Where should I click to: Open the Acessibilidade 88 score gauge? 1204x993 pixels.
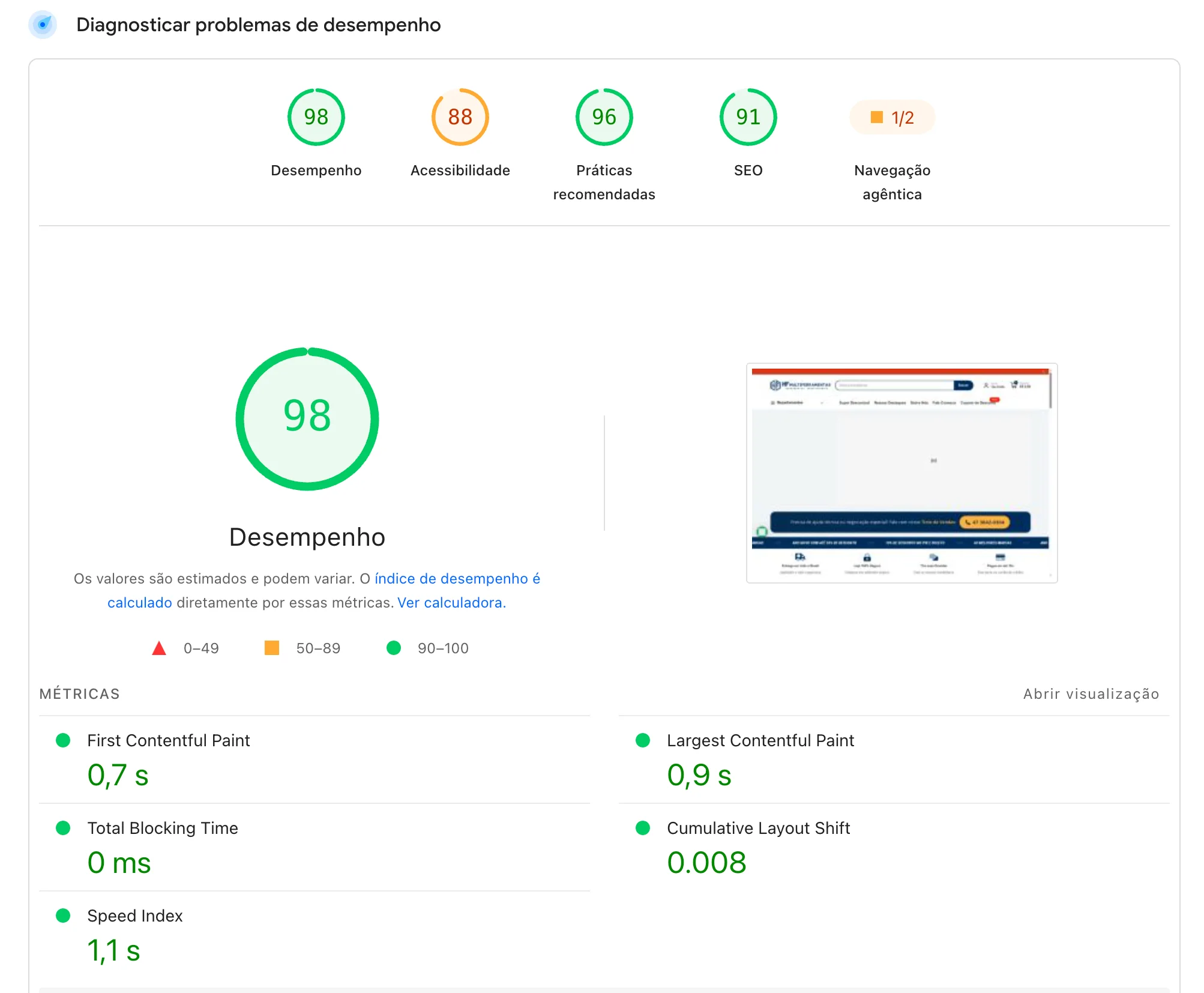(x=460, y=117)
